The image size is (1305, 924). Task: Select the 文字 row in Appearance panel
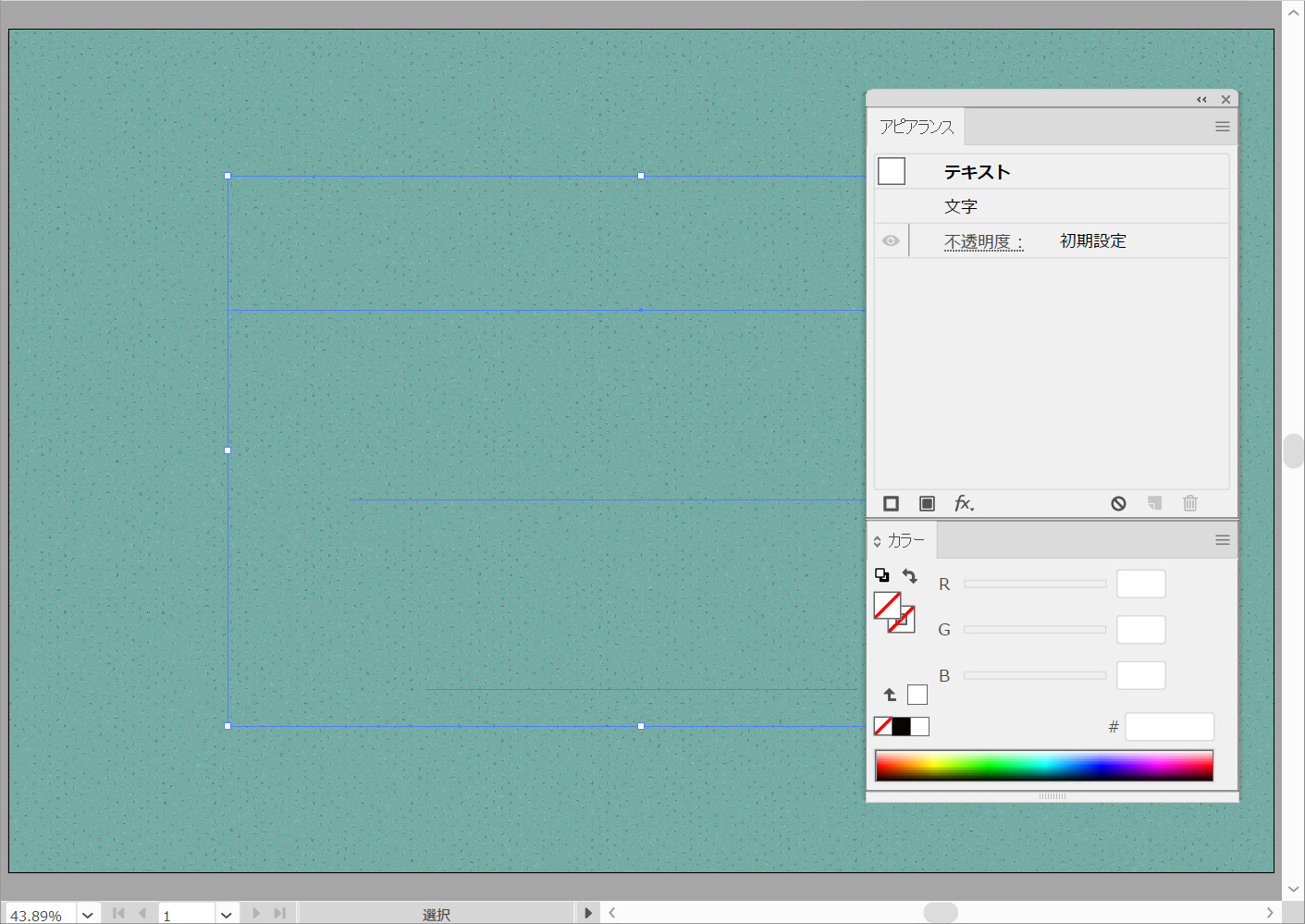point(960,206)
